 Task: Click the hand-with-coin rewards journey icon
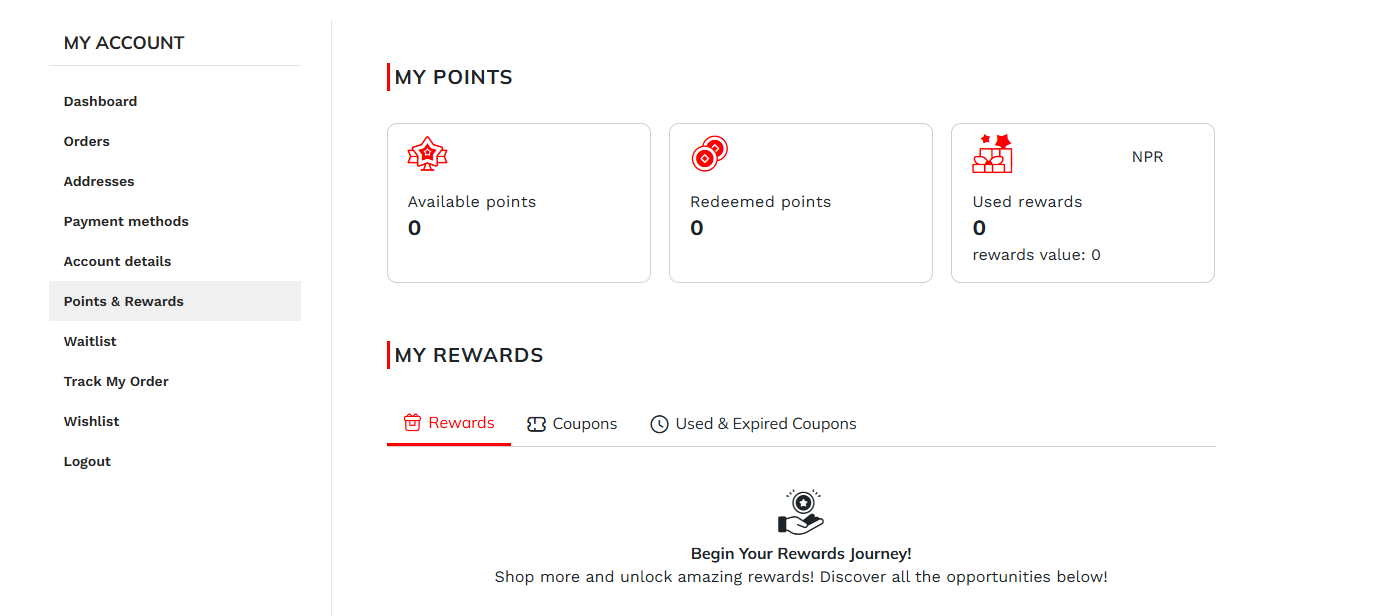tap(801, 512)
